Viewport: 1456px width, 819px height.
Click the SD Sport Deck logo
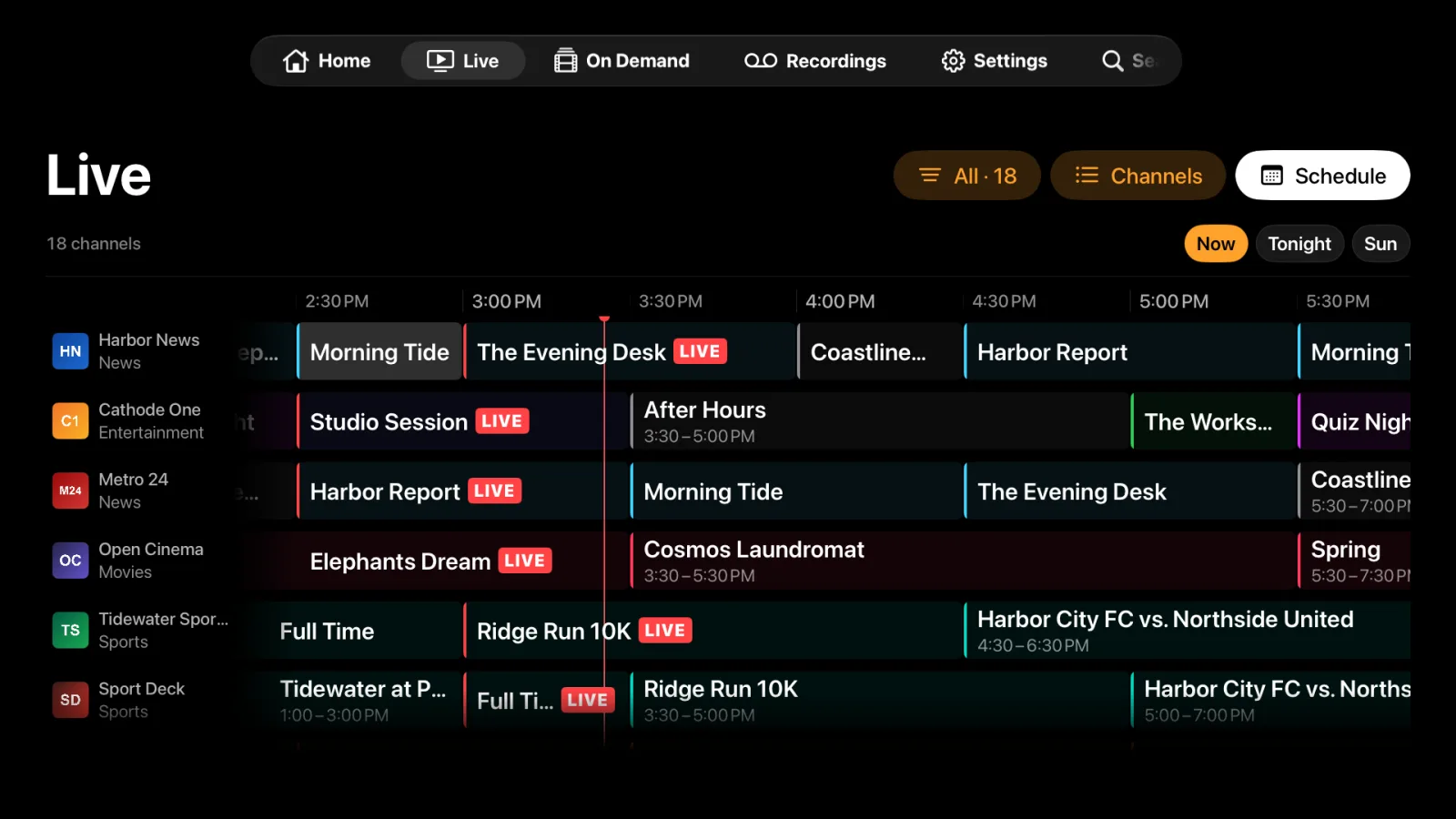(70, 700)
